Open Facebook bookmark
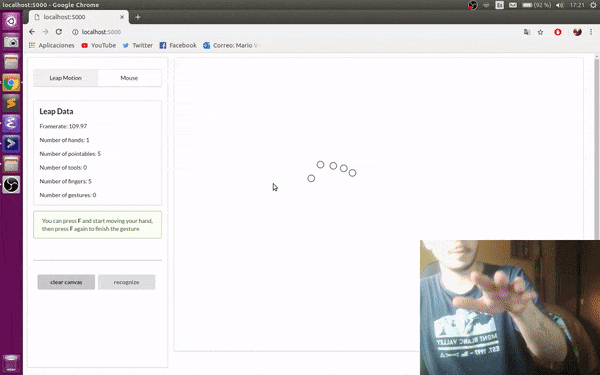This screenshot has height=375, width=600. click(178, 45)
